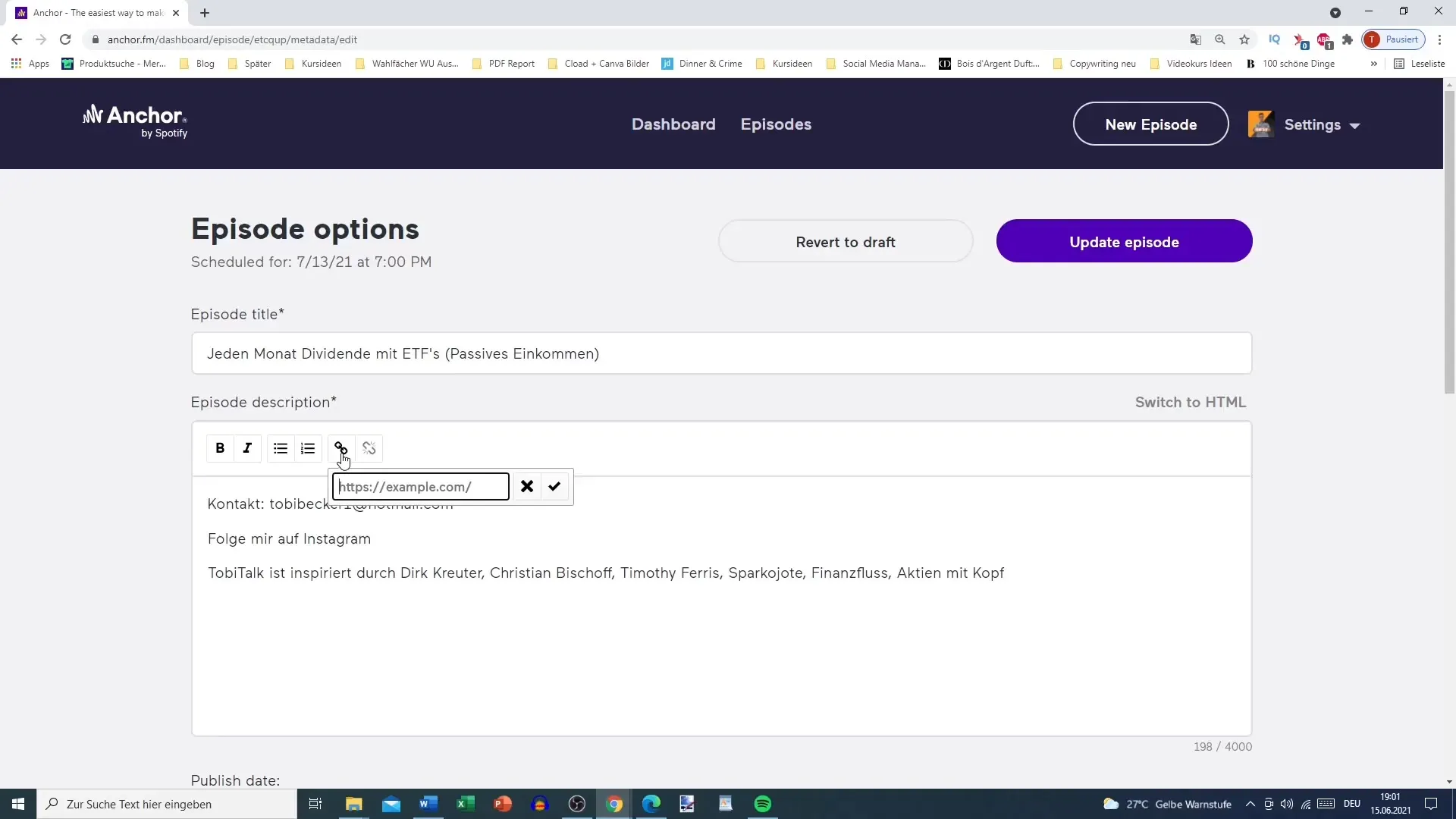
Task: Click the Spotify taskbar icon
Action: pos(764,804)
